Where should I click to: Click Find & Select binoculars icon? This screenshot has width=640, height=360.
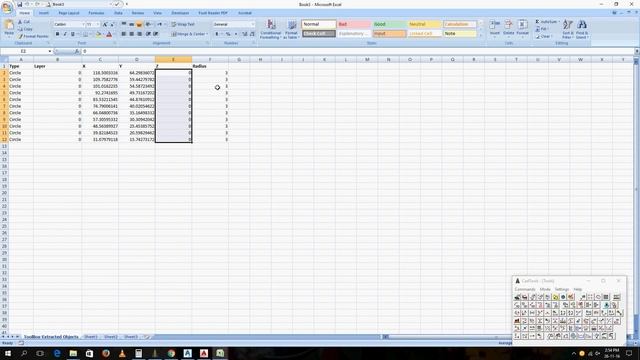click(x=582, y=25)
